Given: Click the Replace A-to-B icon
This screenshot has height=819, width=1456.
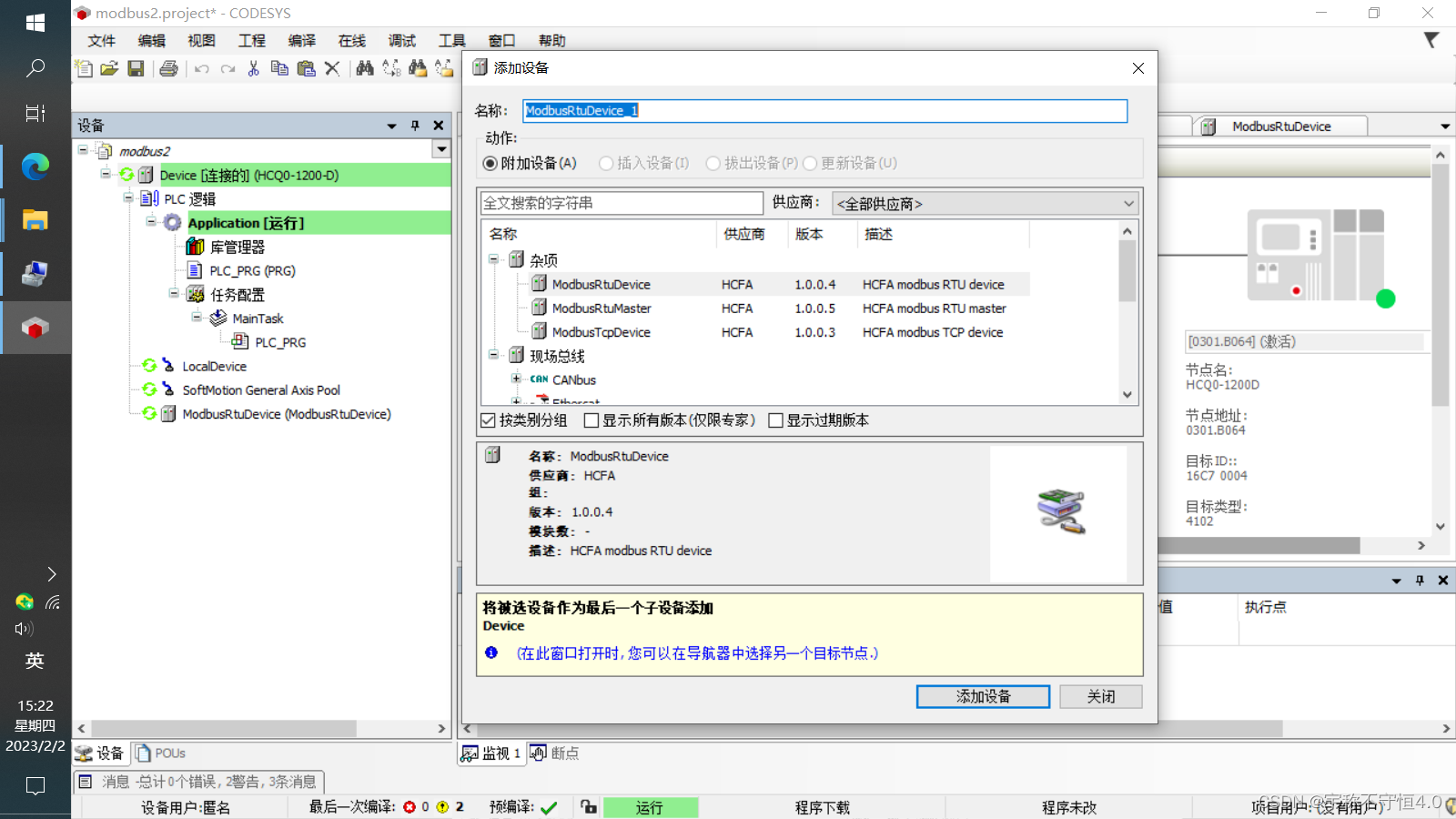Looking at the screenshot, I should tap(391, 68).
